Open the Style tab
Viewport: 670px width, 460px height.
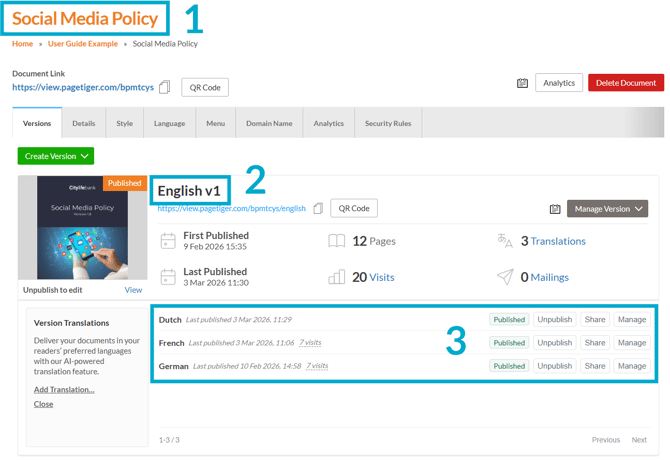point(125,123)
